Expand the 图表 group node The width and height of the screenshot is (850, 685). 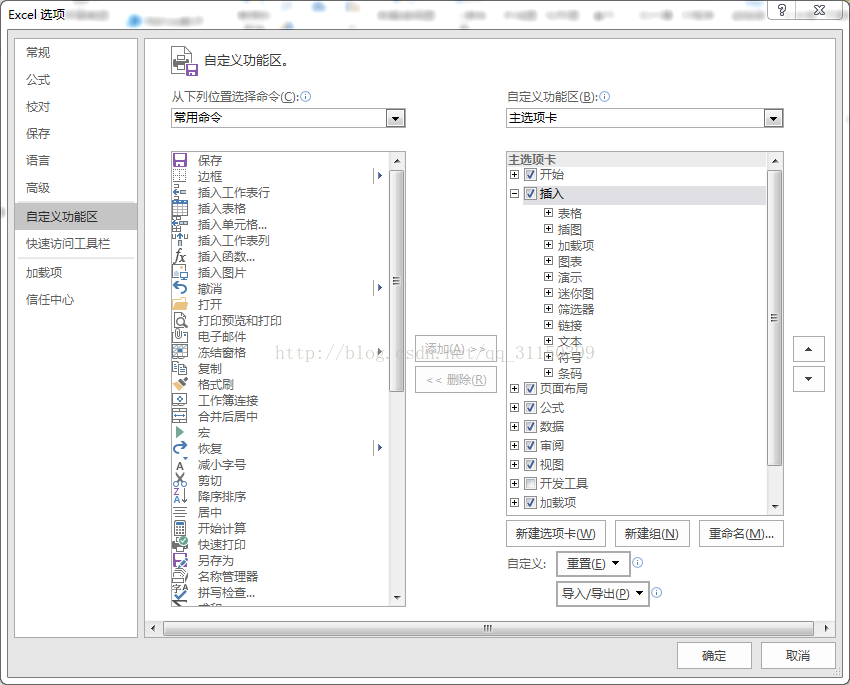(x=548, y=261)
